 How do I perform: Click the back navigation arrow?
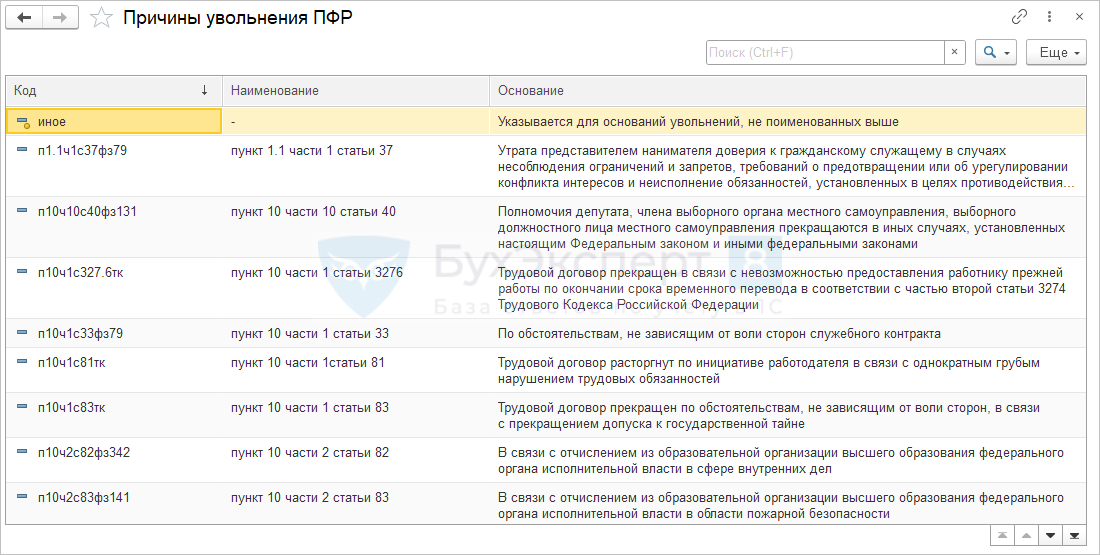click(x=24, y=18)
